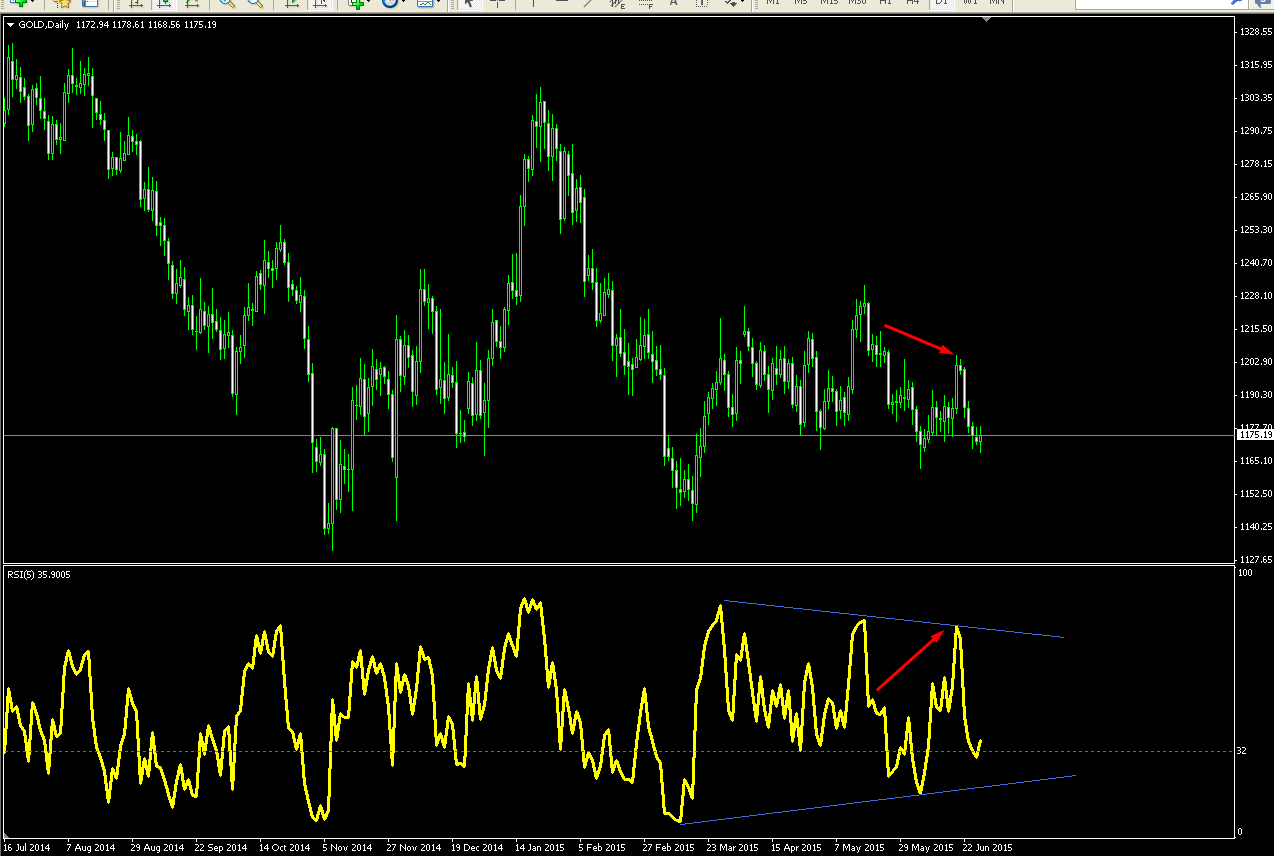Select the Text label 'A' tool
This screenshot has width=1274, height=856.
click(674, 3)
